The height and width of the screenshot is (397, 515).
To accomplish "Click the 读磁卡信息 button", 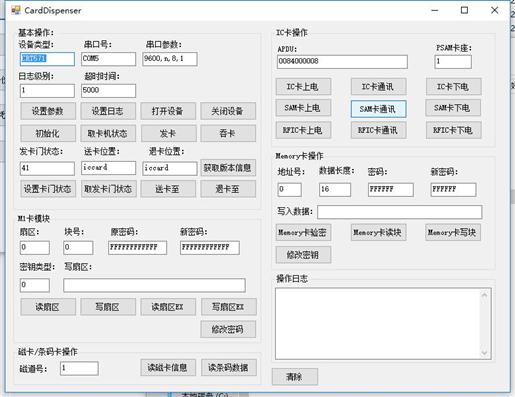I will (168, 368).
